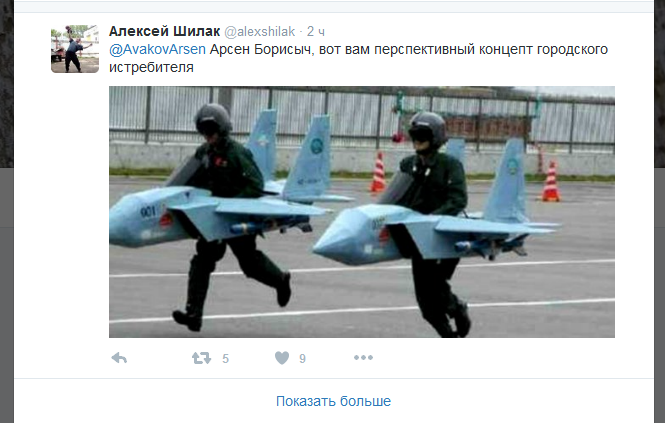This screenshot has height=423, width=665.
Task: Dismiss the view via the dark right-side overlay
Action: pyautogui.click(x=659, y=212)
